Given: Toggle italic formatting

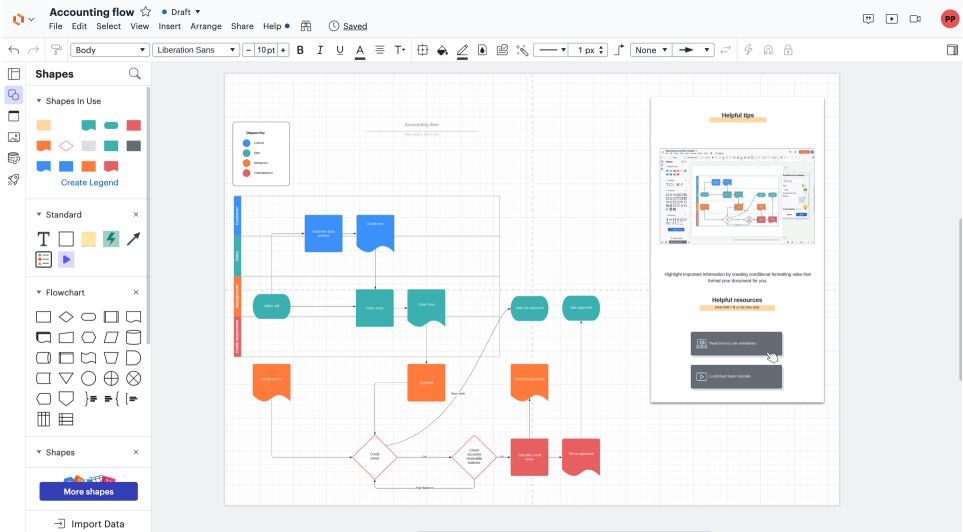Looking at the screenshot, I should (x=320, y=50).
